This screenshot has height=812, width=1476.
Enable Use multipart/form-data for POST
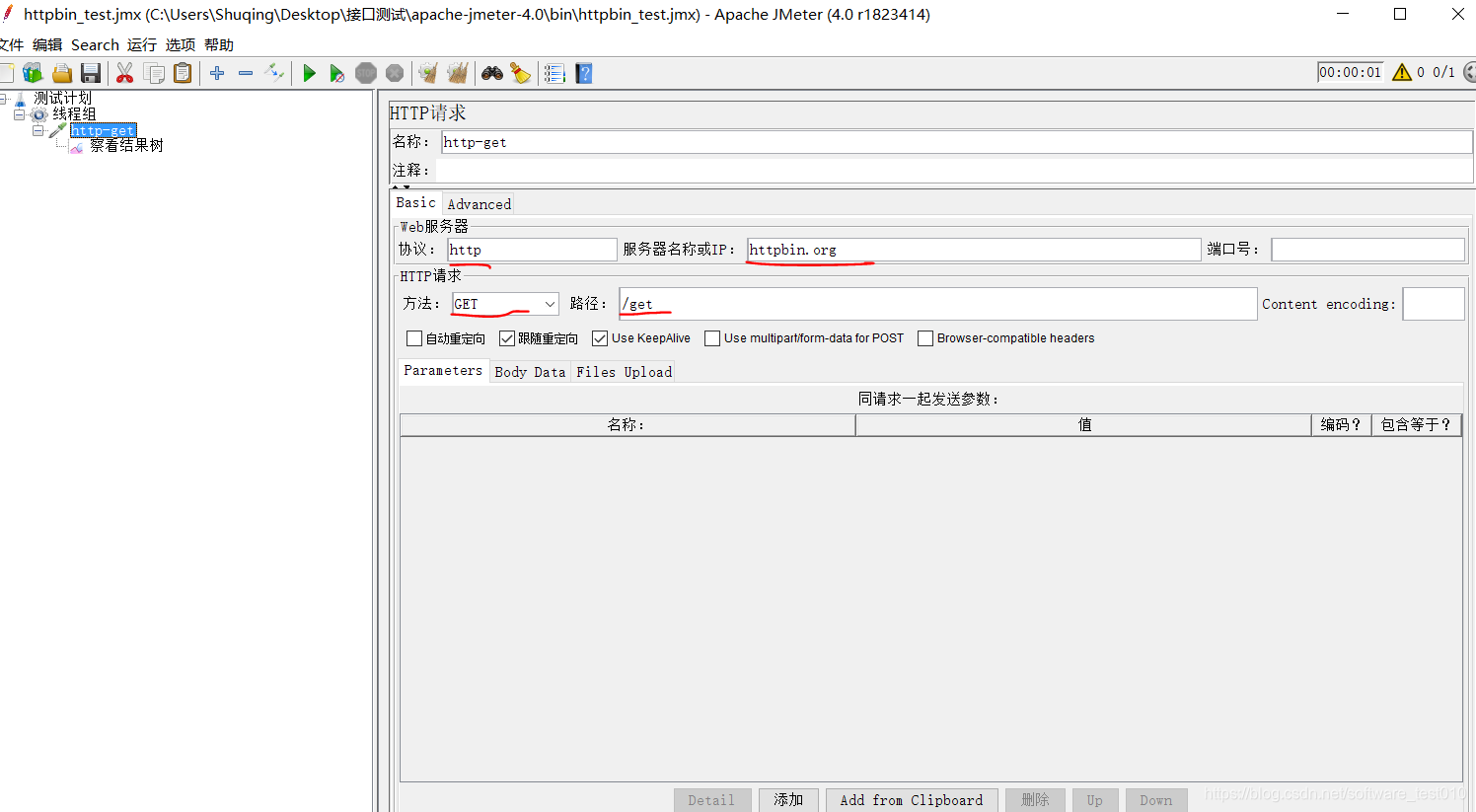(712, 338)
